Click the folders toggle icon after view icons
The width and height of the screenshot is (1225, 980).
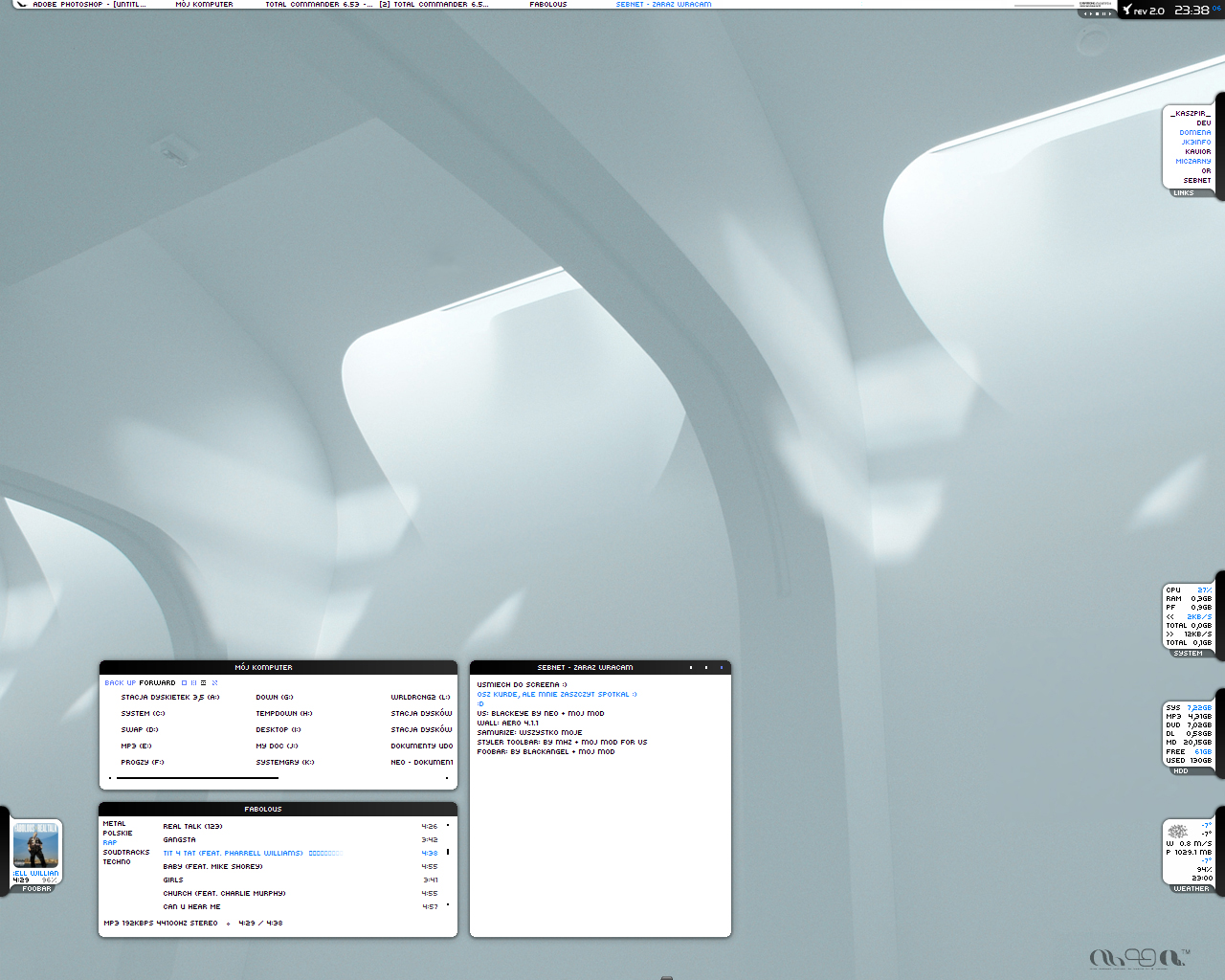[214, 683]
